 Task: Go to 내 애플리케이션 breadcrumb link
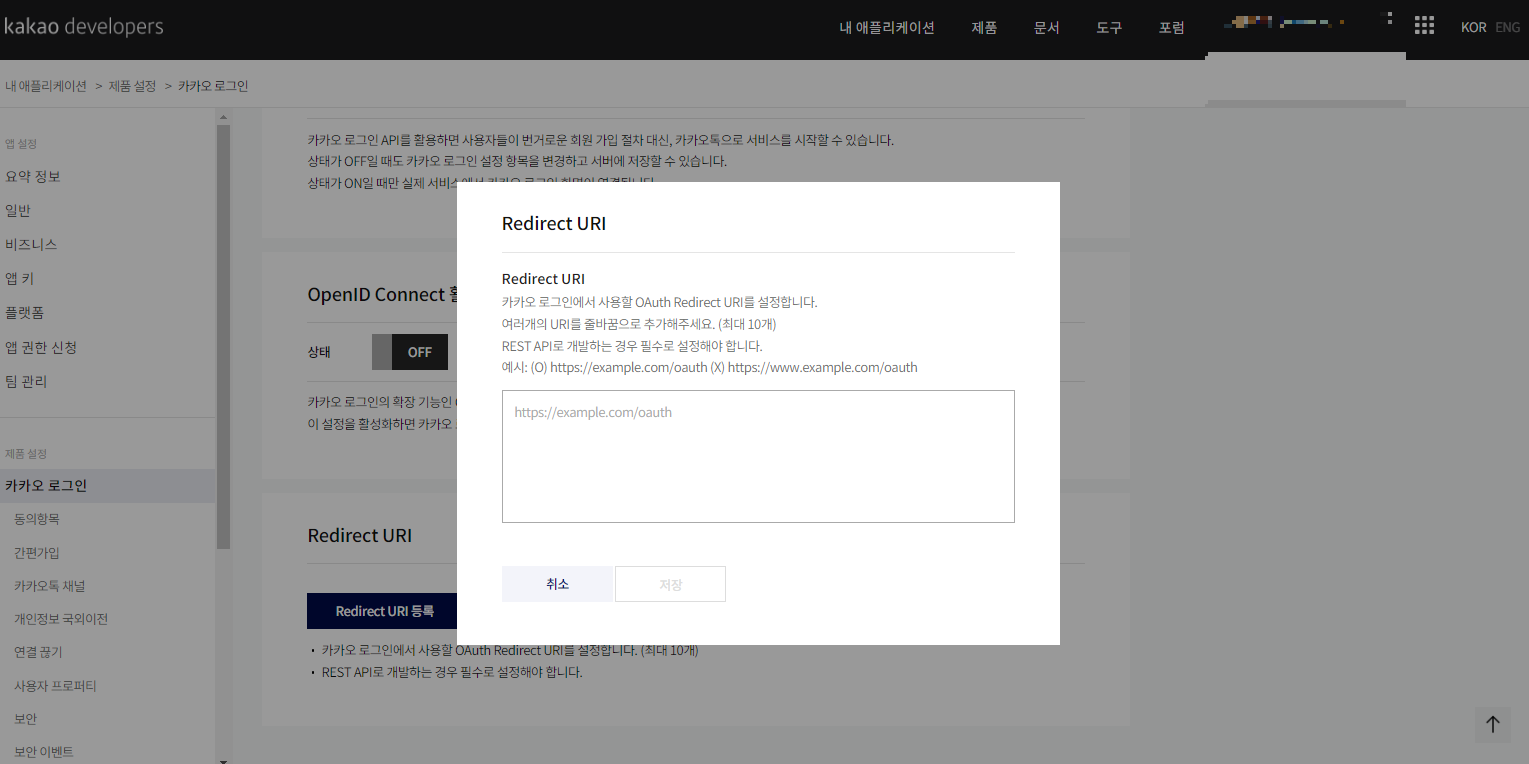(46, 86)
